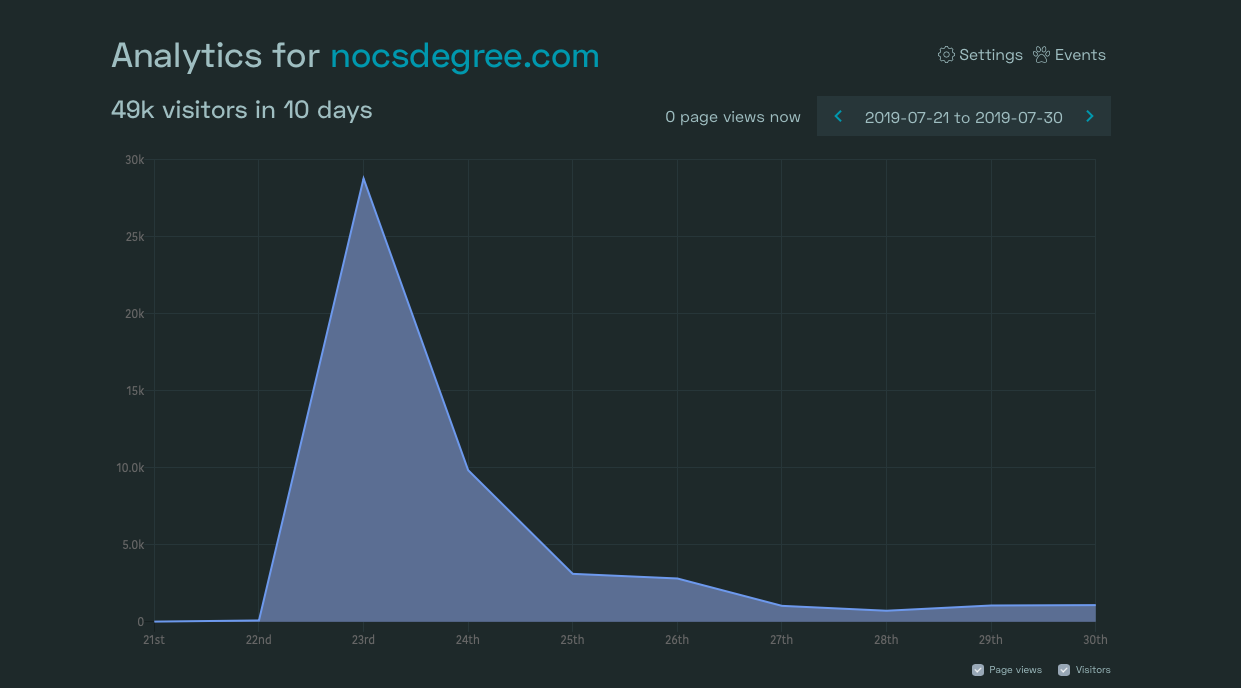This screenshot has width=1241, height=688.
Task: Click the '24th' x-axis label
Action: tap(468, 640)
